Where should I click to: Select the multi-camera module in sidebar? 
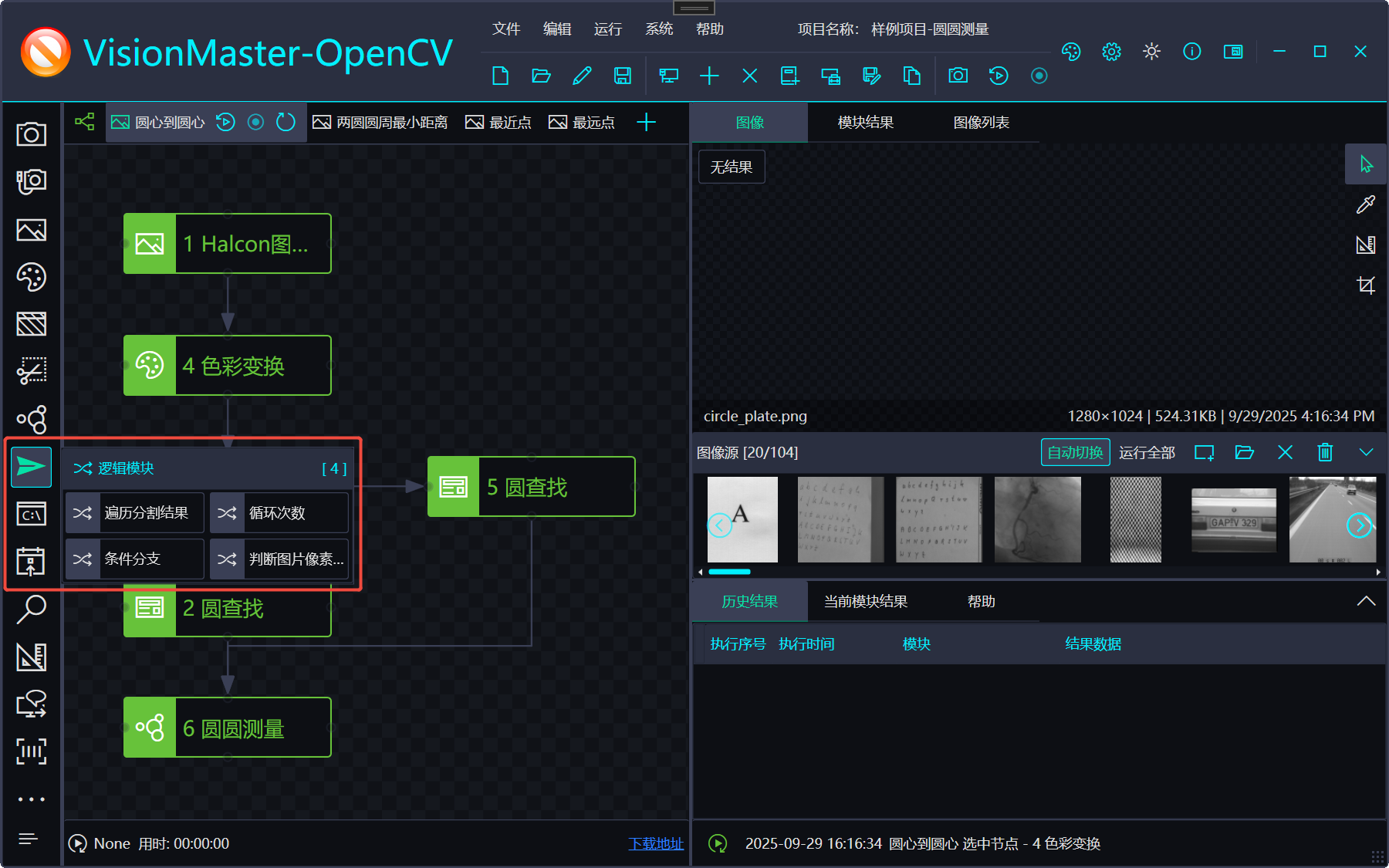click(x=31, y=181)
